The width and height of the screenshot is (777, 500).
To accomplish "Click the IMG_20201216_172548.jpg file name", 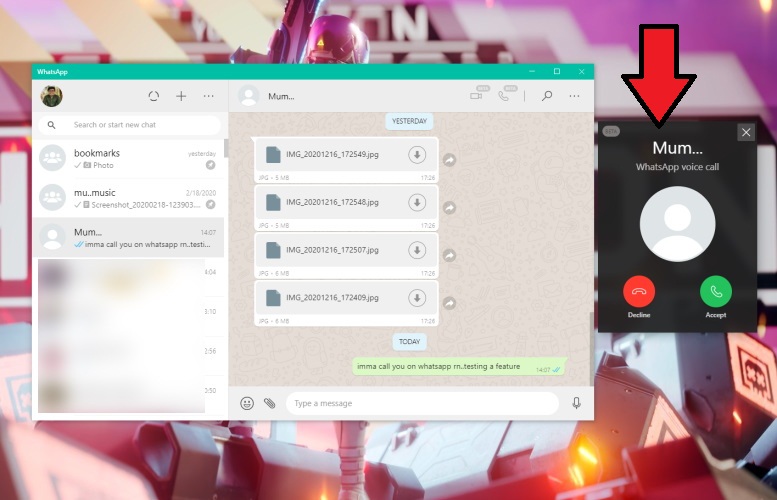I will pyautogui.click(x=333, y=202).
